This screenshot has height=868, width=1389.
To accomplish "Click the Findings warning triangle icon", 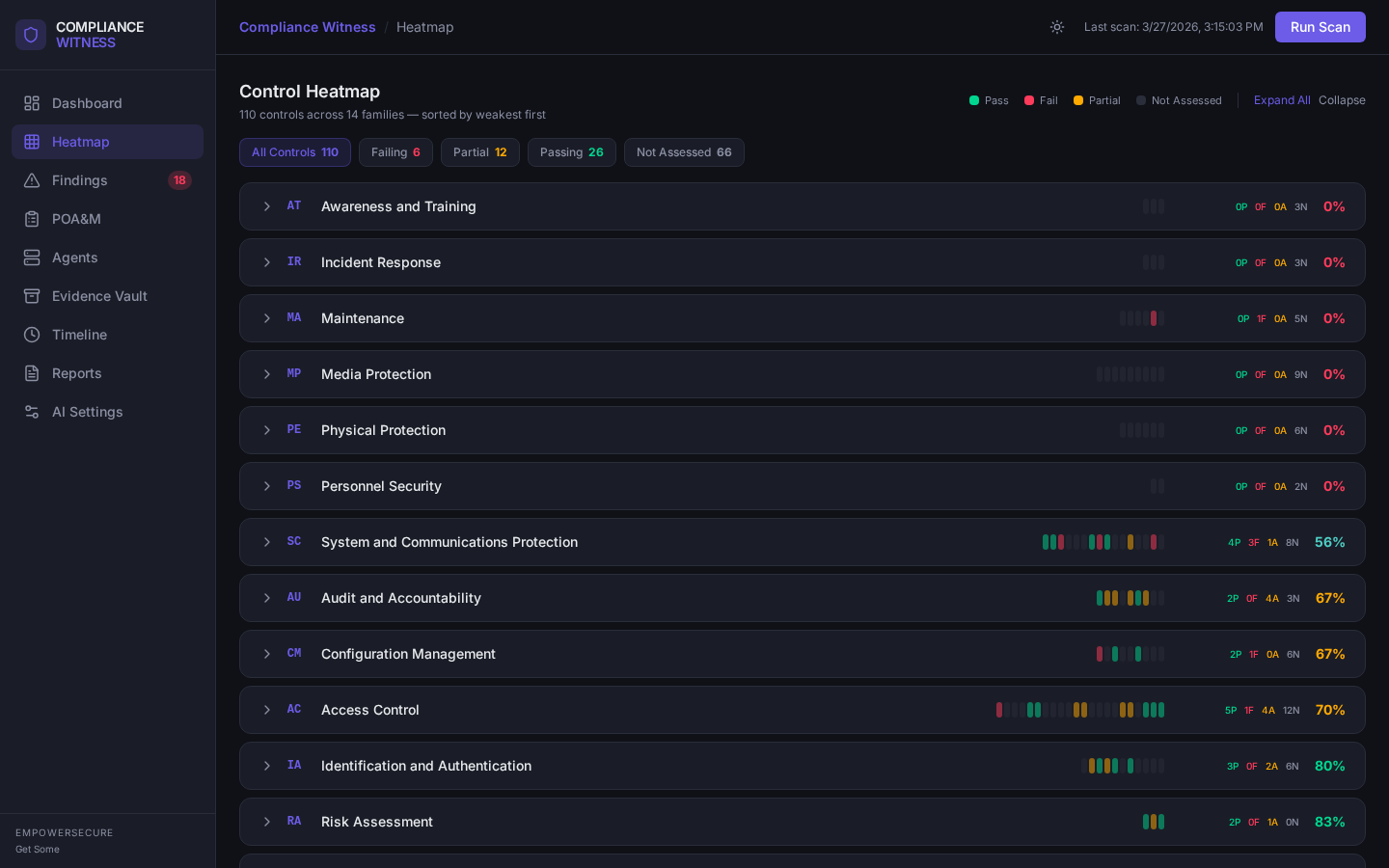I will (32, 180).
